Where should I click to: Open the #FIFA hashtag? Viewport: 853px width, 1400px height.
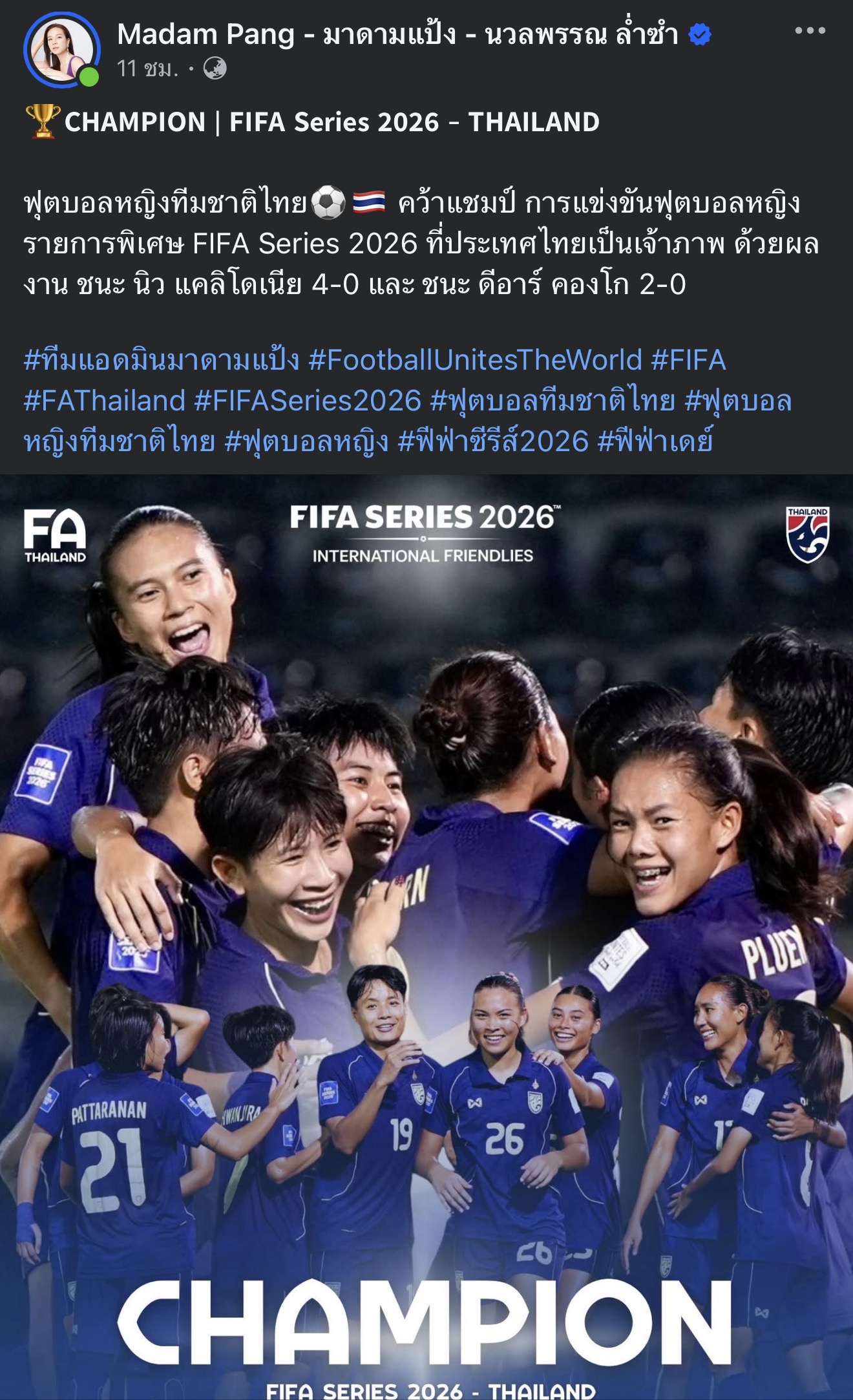[689, 360]
